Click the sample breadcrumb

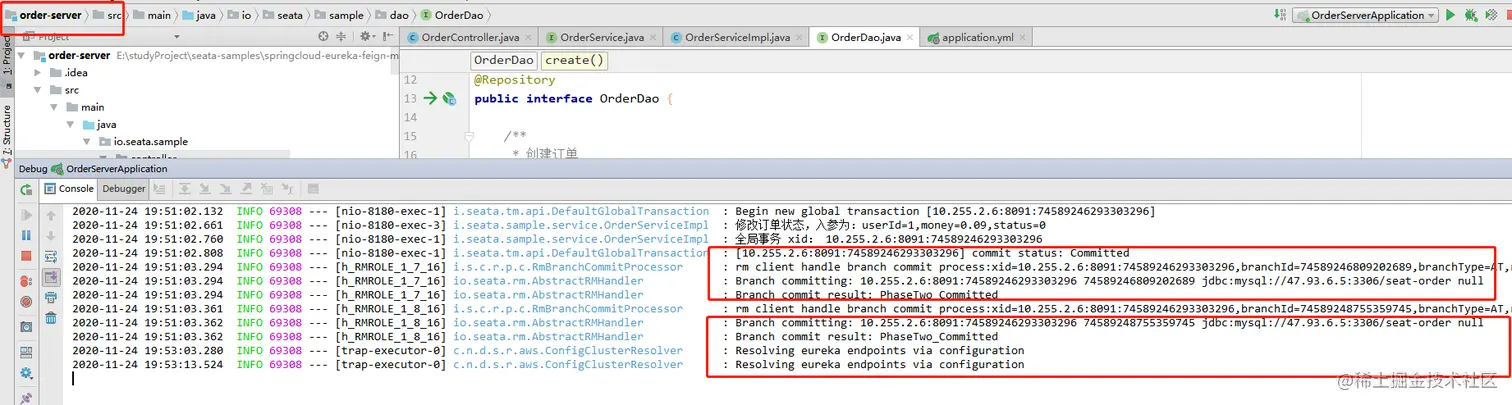coord(338,16)
